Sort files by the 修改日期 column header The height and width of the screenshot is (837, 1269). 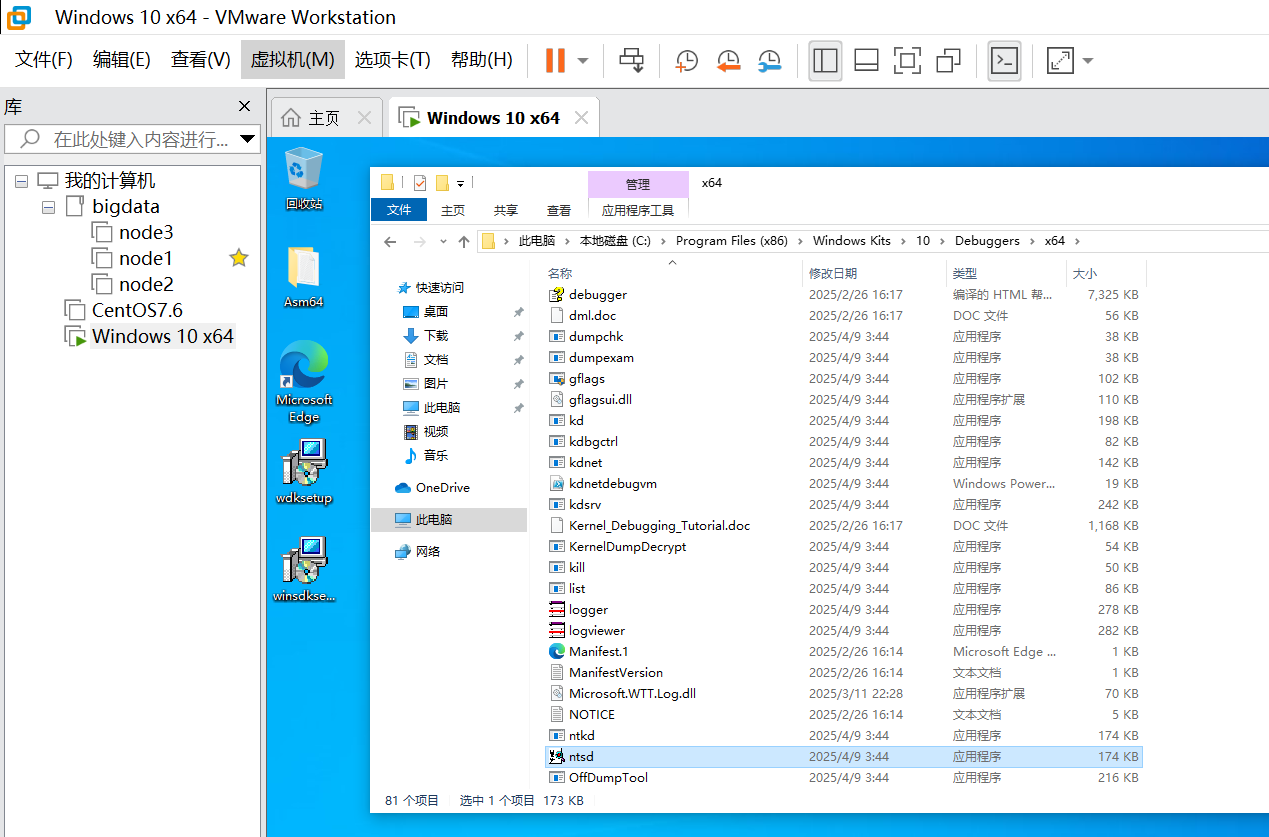pos(833,273)
